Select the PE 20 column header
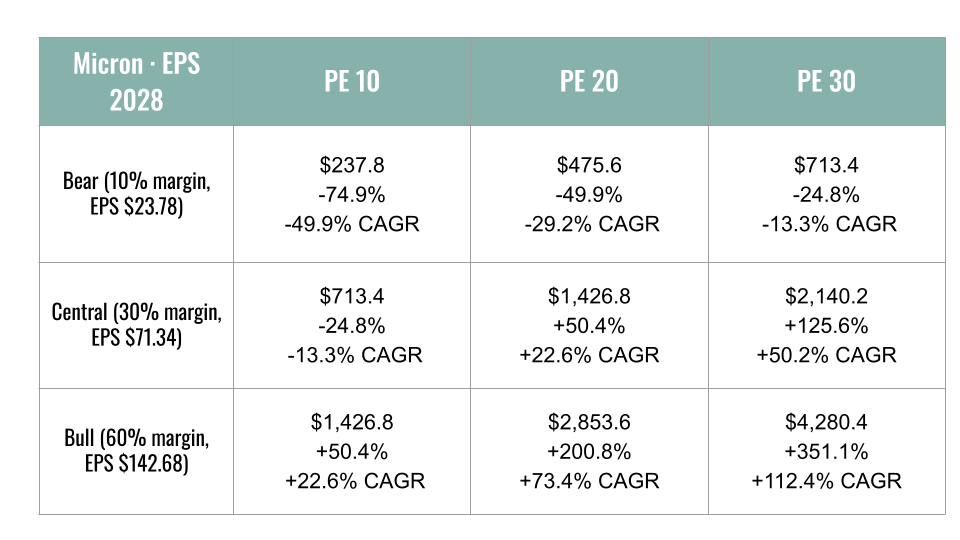The image size is (960, 540). click(589, 81)
